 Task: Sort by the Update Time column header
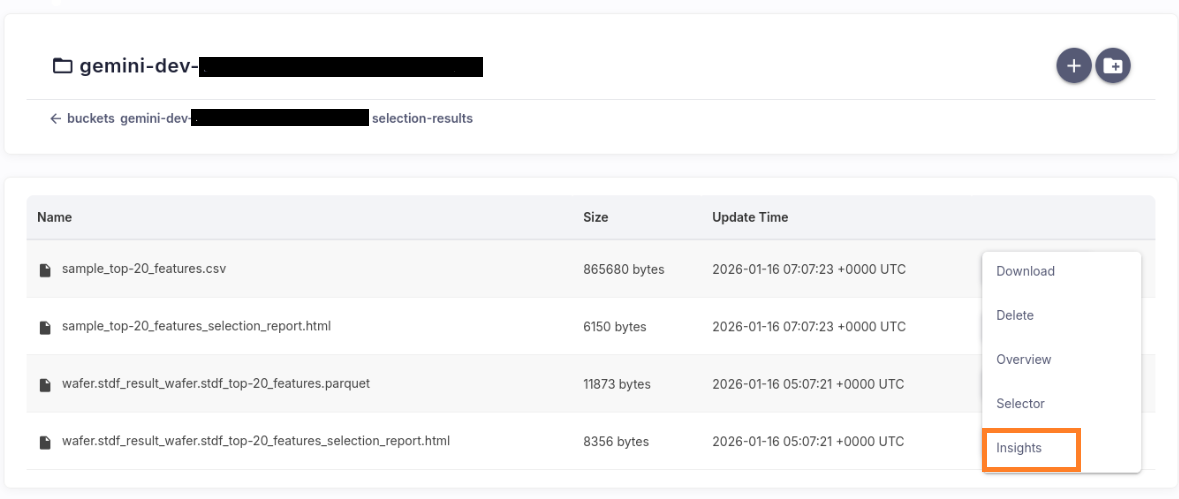click(x=749, y=217)
